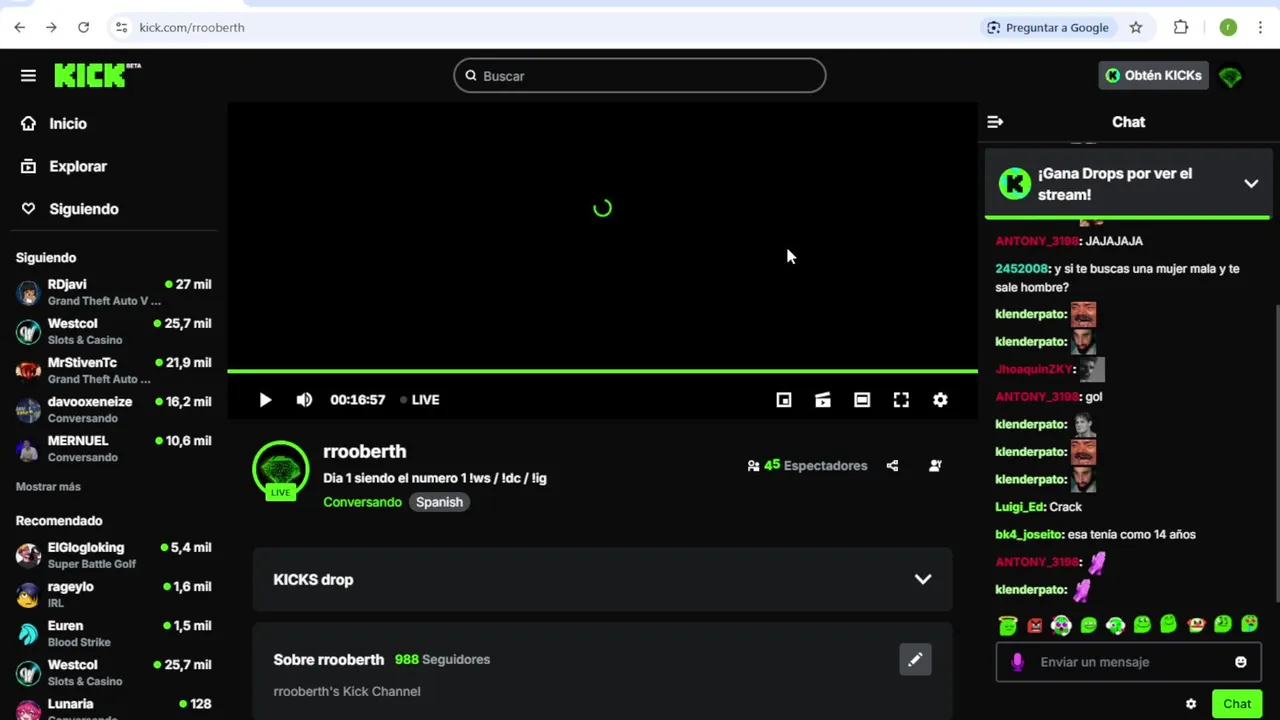Open rageylo recommended channel

[113, 594]
